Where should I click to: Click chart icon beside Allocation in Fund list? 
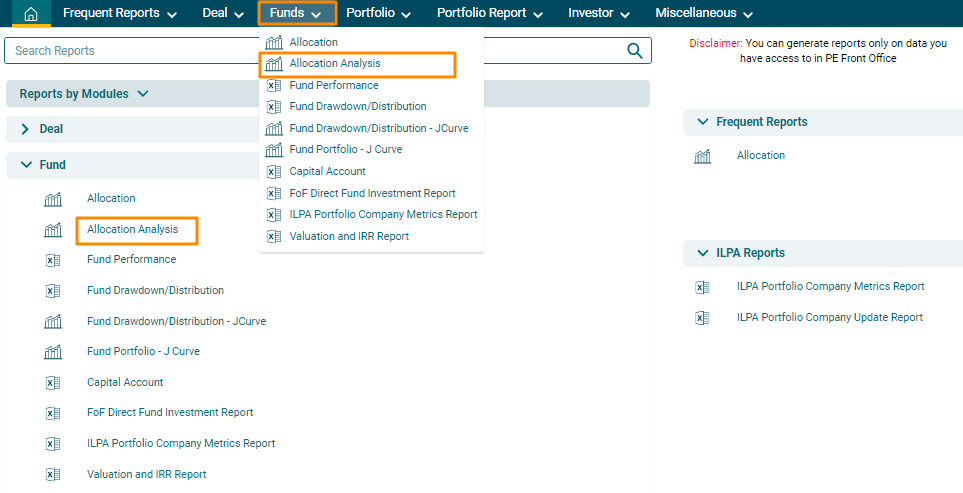click(53, 199)
